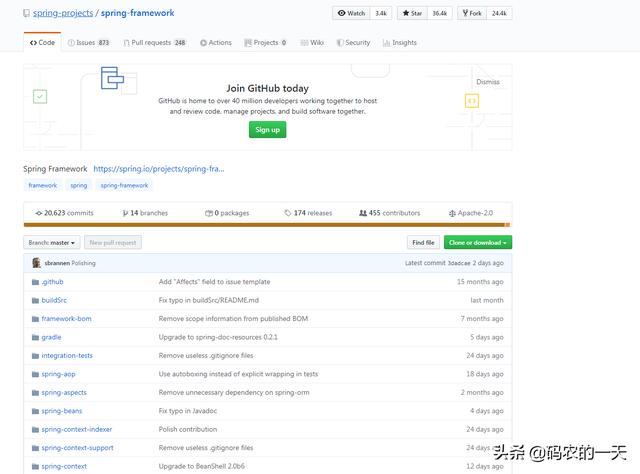Open the Insights tab
Image resolution: width=640 pixels, height=474 pixels.
[x=400, y=42]
